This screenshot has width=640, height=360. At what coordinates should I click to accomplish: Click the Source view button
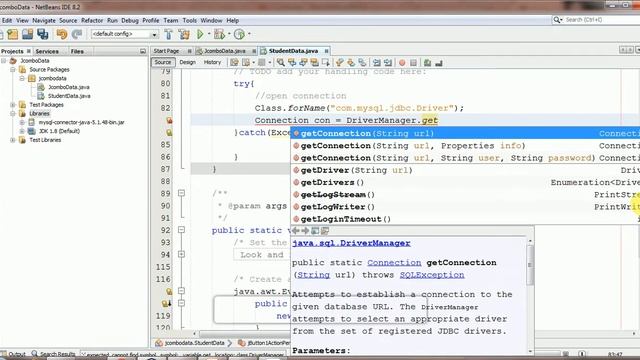pos(162,62)
